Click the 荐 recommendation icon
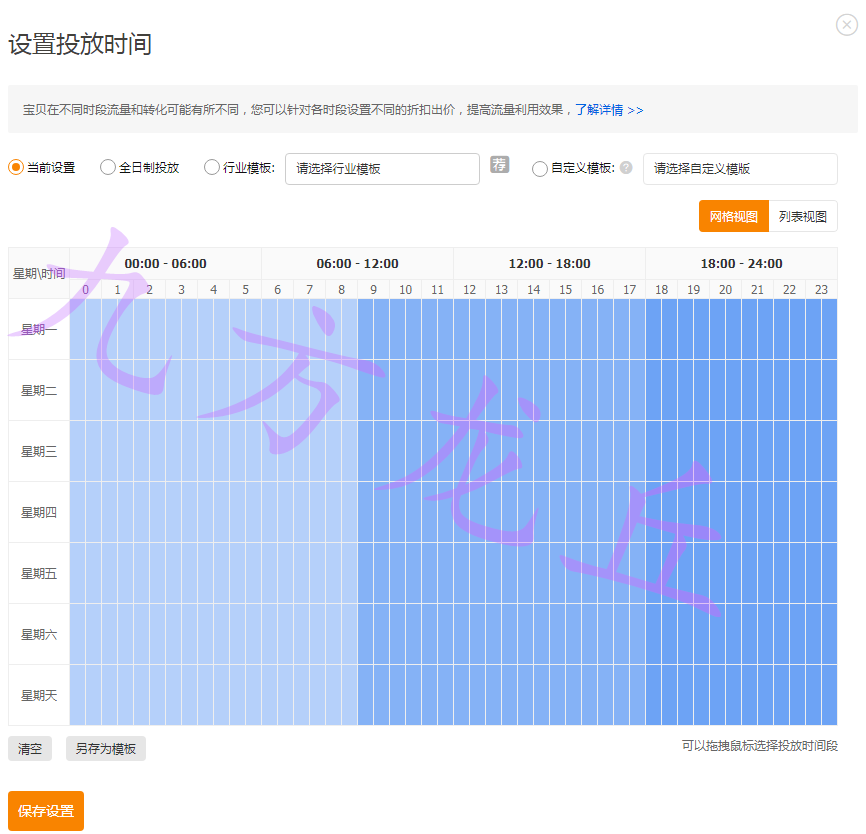Viewport: 866px width, 834px height. pyautogui.click(x=499, y=165)
